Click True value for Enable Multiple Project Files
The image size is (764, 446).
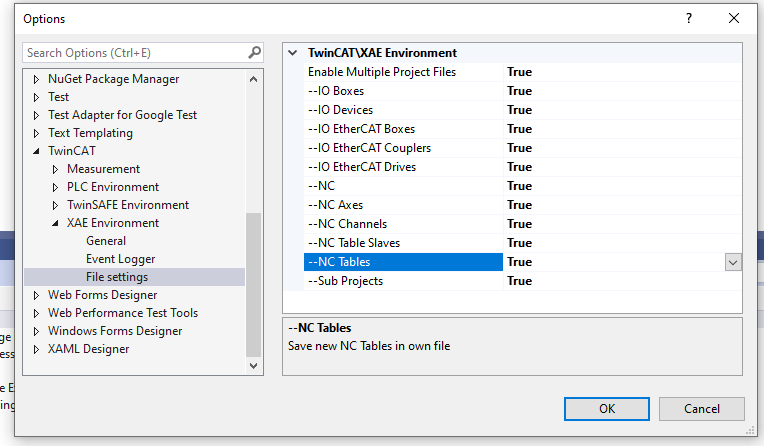(x=519, y=72)
